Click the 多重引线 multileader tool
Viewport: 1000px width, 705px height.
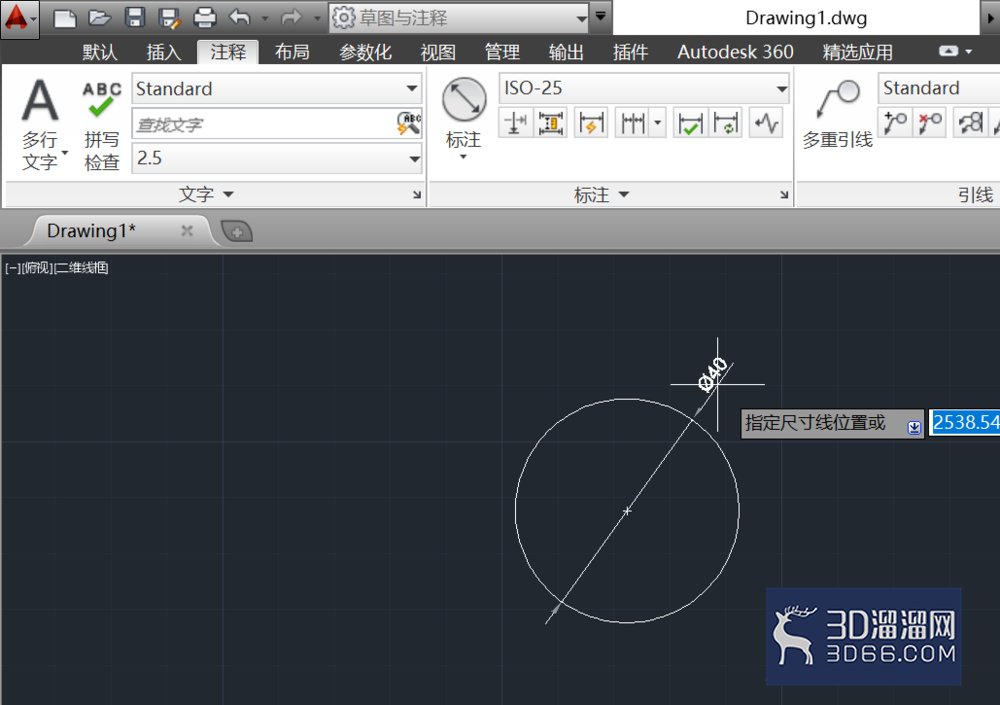pos(837,114)
